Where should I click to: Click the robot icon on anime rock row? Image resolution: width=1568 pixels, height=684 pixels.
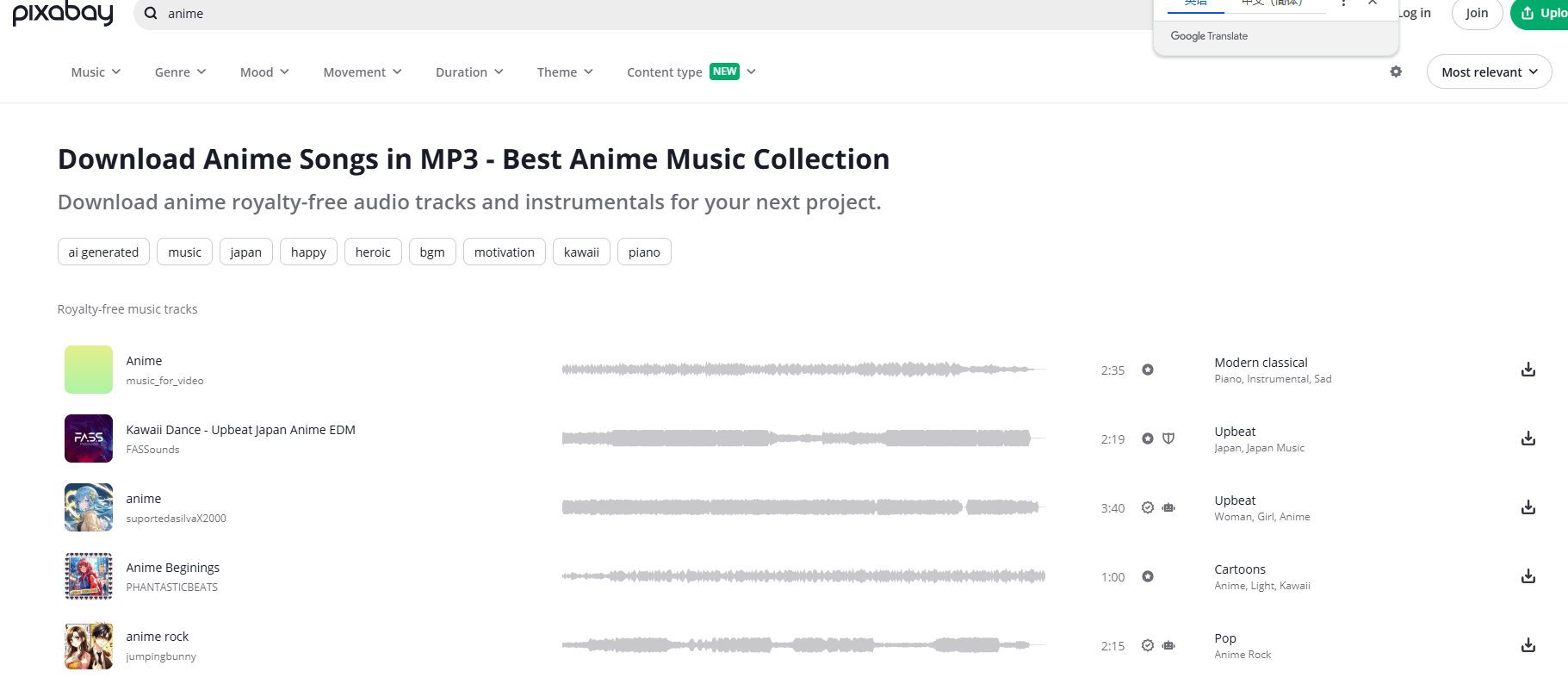point(1168,645)
